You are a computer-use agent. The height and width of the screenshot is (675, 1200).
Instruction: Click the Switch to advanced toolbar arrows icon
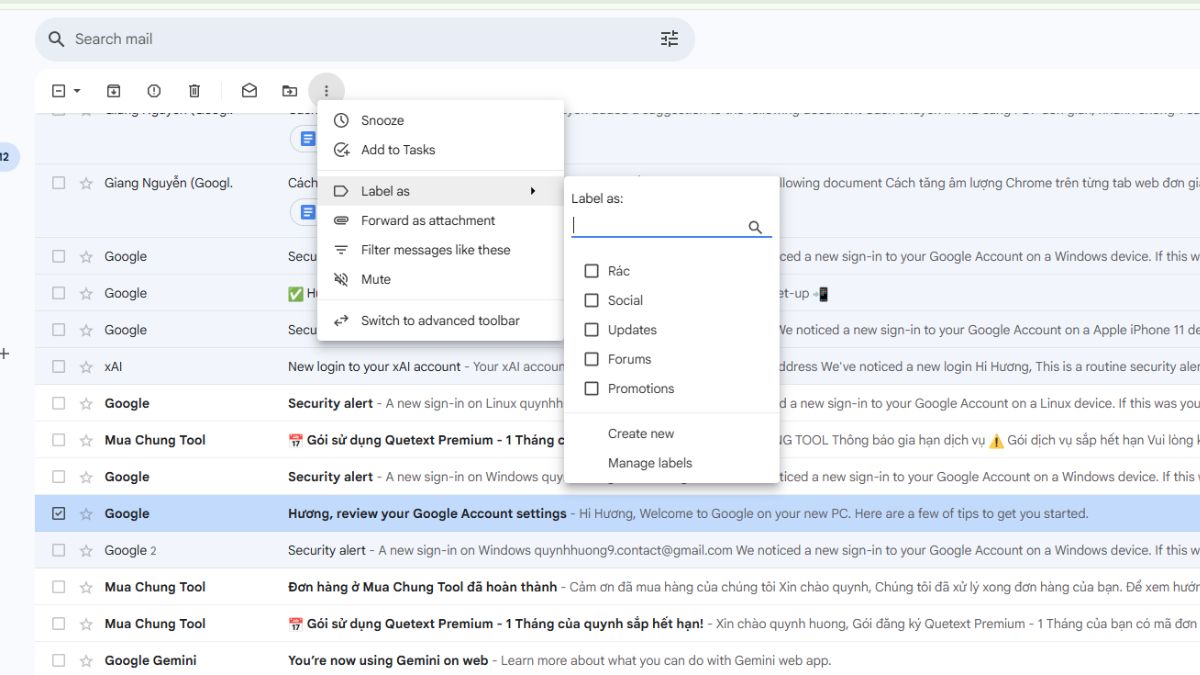click(x=341, y=321)
